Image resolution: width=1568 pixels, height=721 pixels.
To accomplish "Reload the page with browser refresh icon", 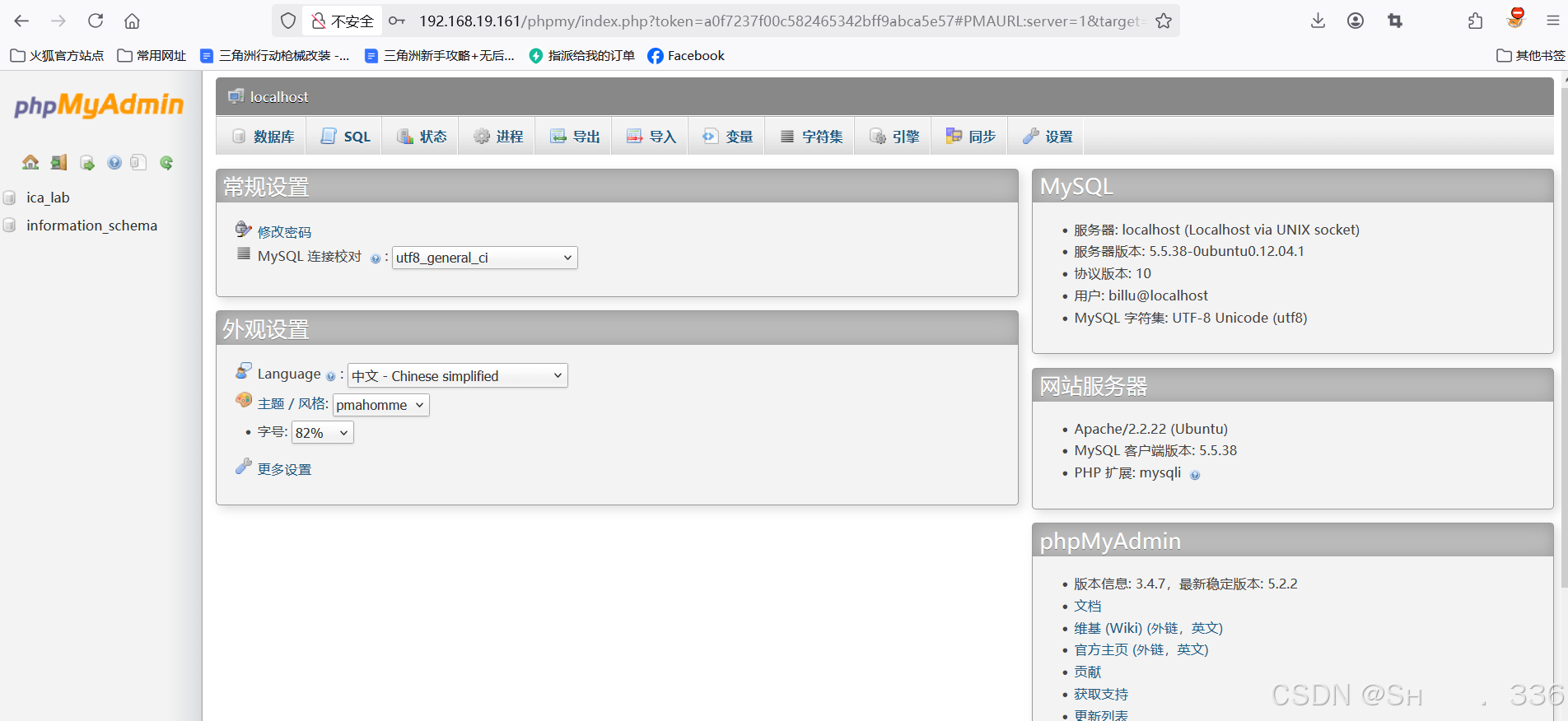I will (96, 21).
